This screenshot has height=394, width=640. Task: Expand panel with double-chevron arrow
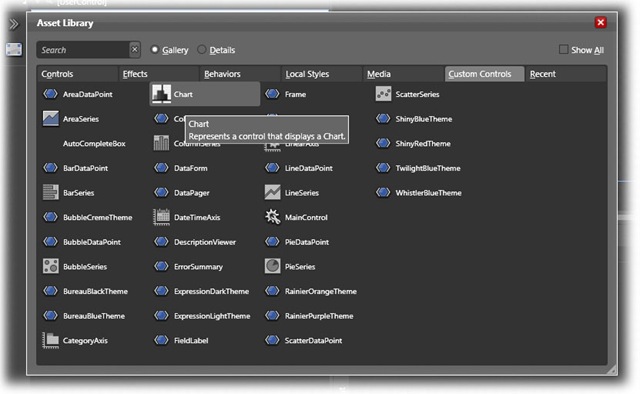coord(13,24)
